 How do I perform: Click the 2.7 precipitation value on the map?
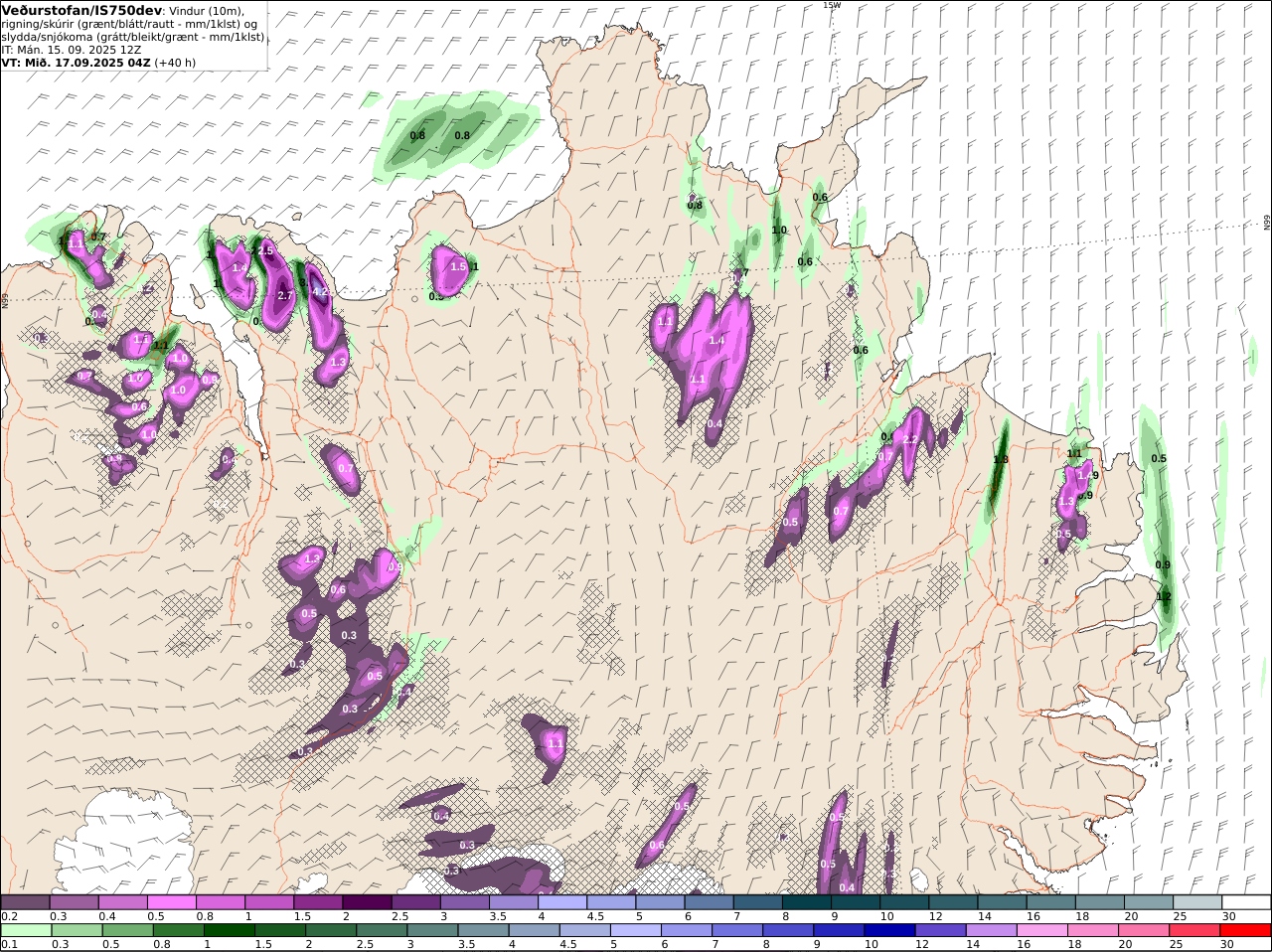point(285,295)
